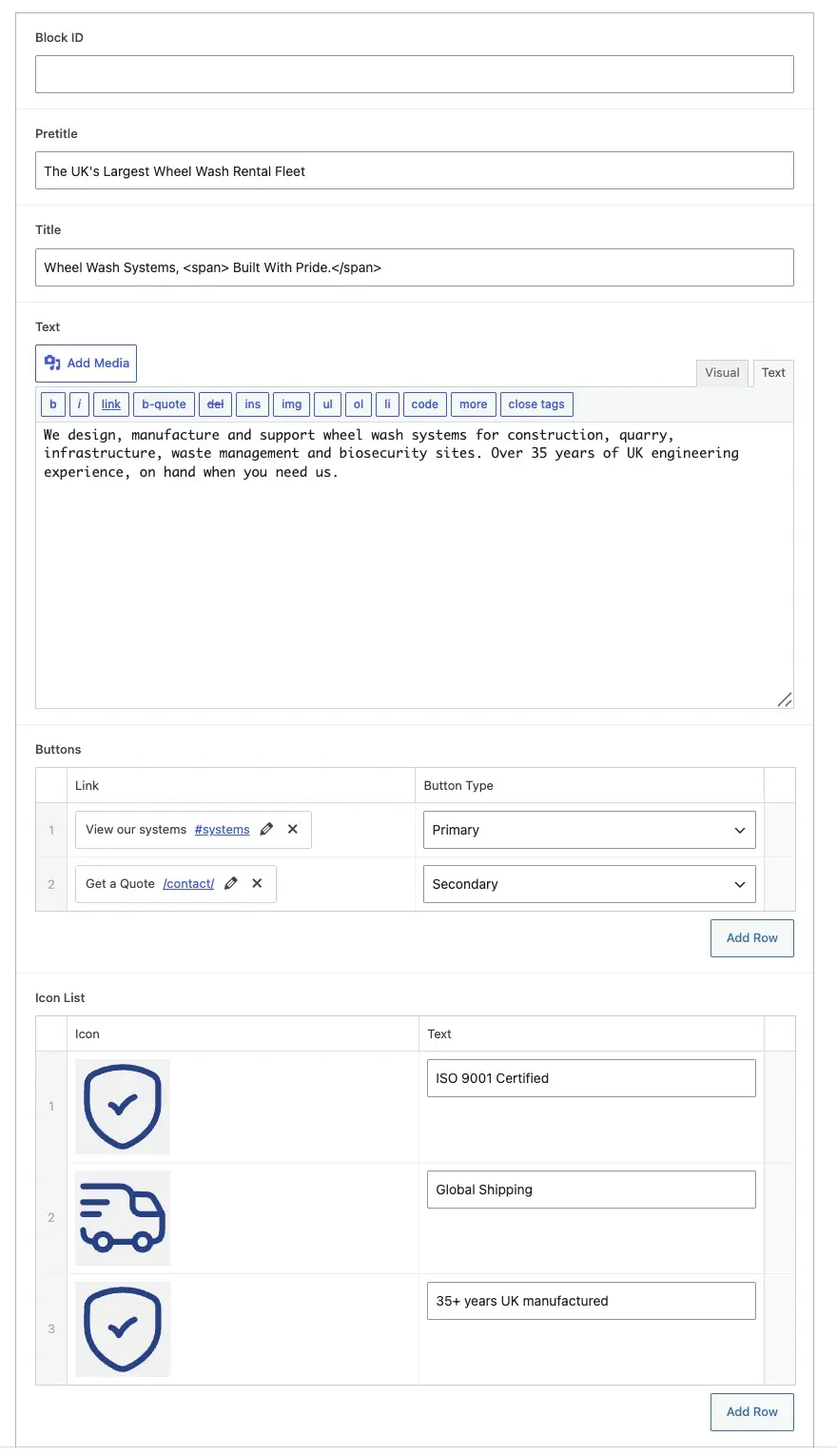Edit the View our systems link
This screenshot has height=1456, width=837.
[x=266, y=830]
